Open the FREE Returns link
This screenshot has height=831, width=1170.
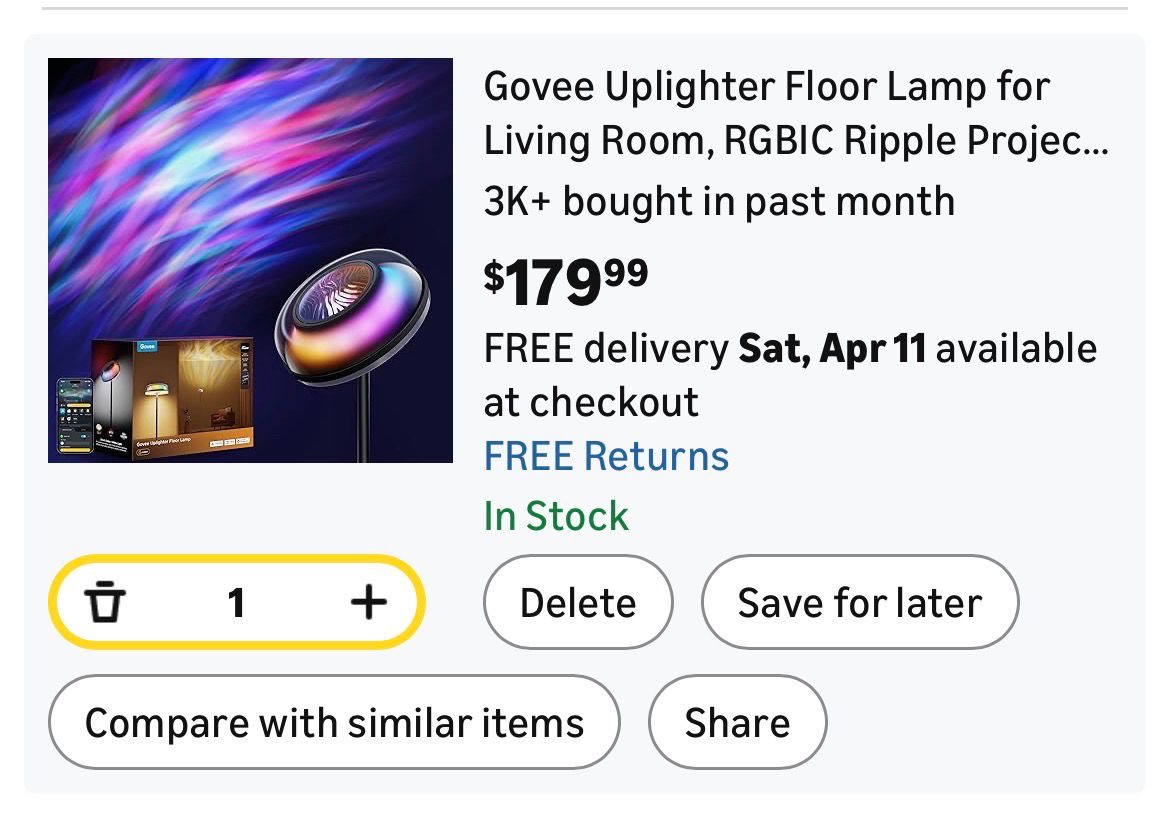pos(606,457)
